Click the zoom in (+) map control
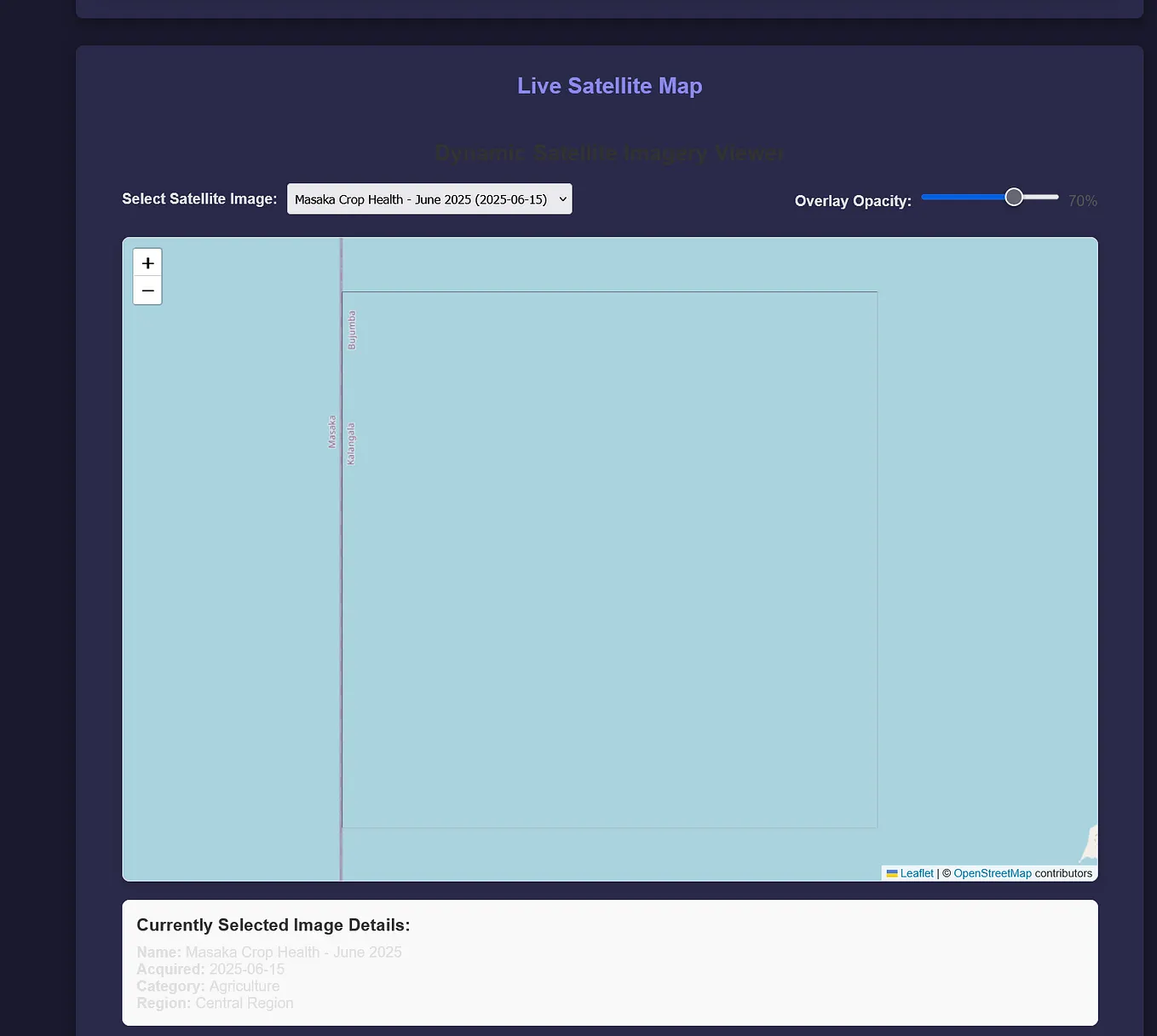 pos(147,262)
